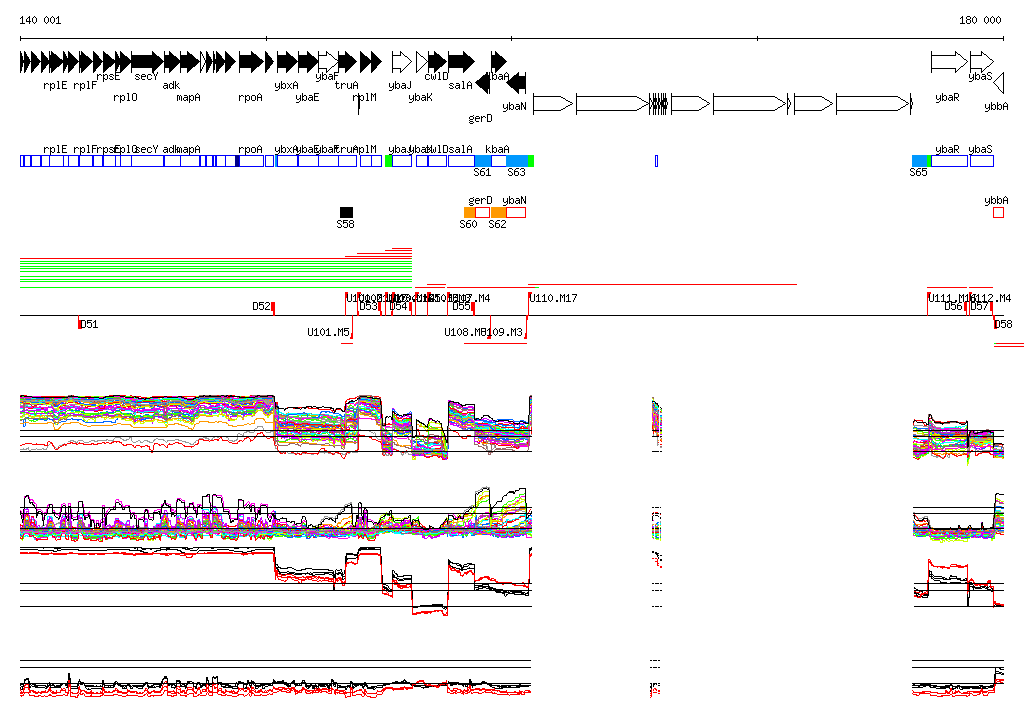Click first large white arrow after ybaN
Viewport: 1024px width, 714px height.
pos(553,104)
